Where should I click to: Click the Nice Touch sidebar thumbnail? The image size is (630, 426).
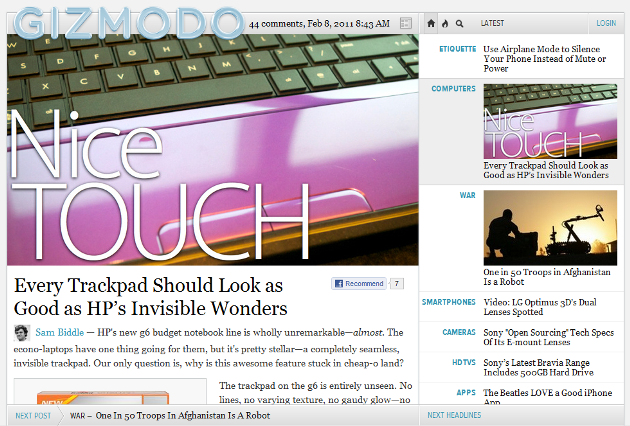coord(550,121)
